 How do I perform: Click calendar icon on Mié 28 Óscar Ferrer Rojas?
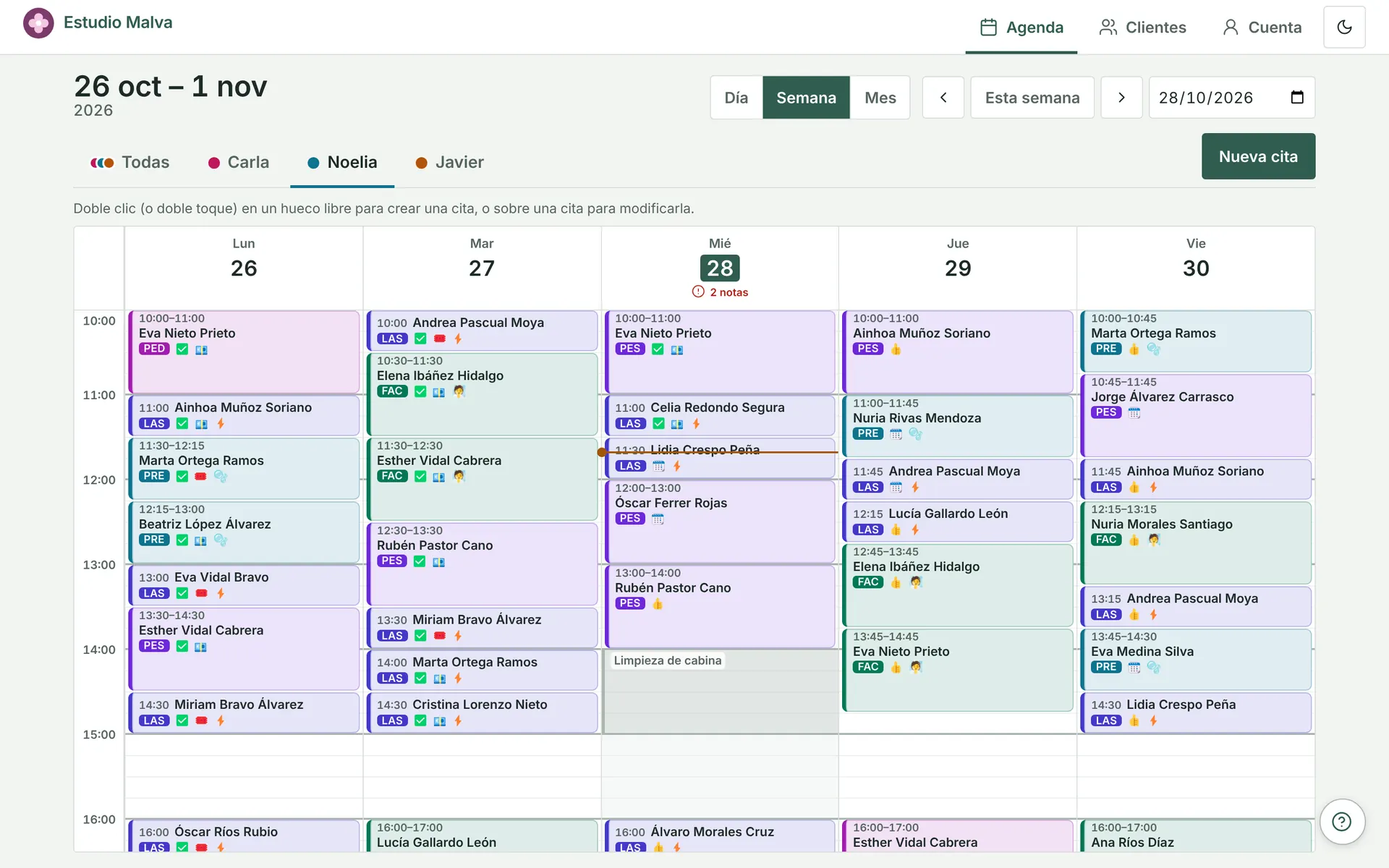(x=658, y=519)
